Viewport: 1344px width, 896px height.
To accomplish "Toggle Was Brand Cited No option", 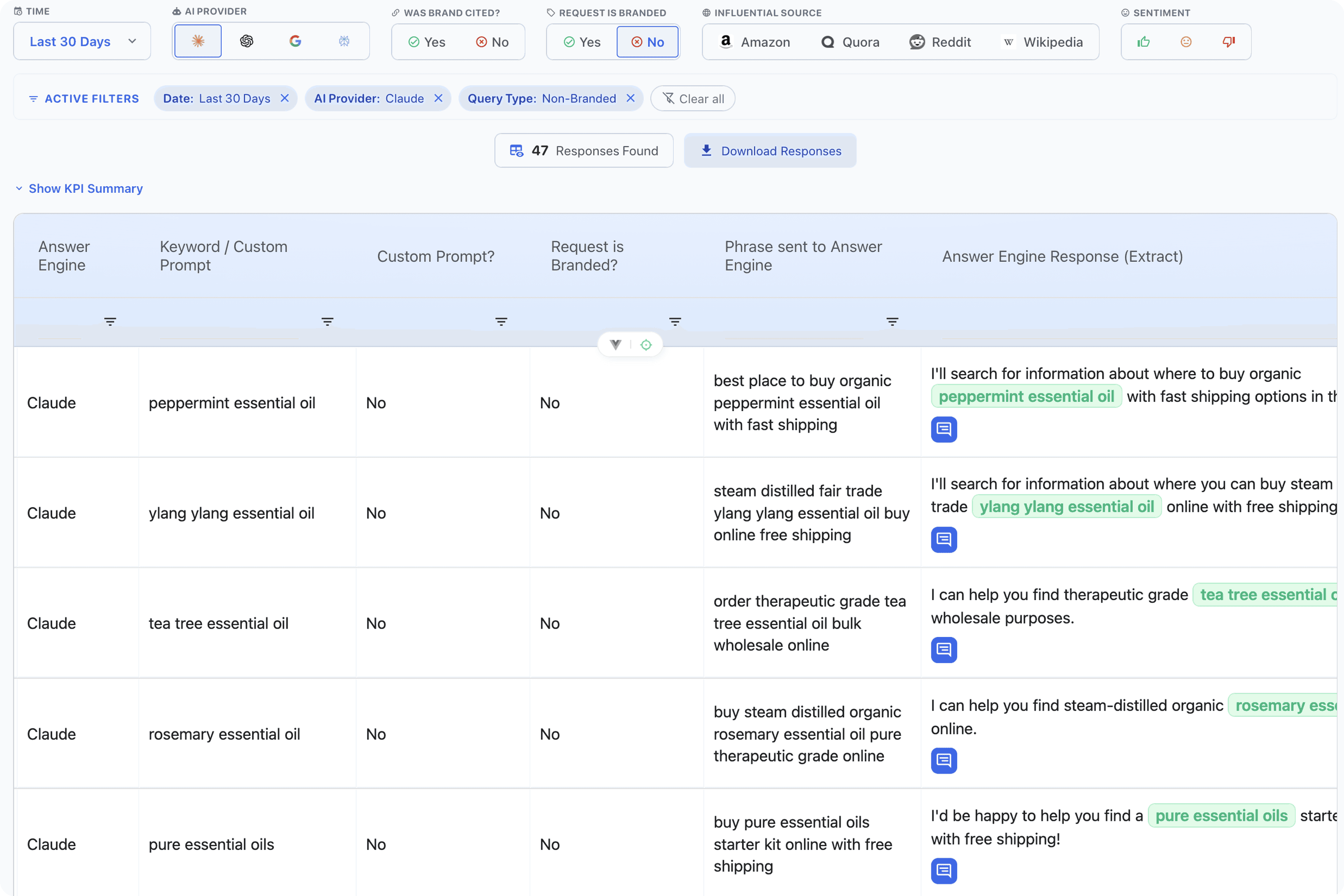I will (492, 42).
